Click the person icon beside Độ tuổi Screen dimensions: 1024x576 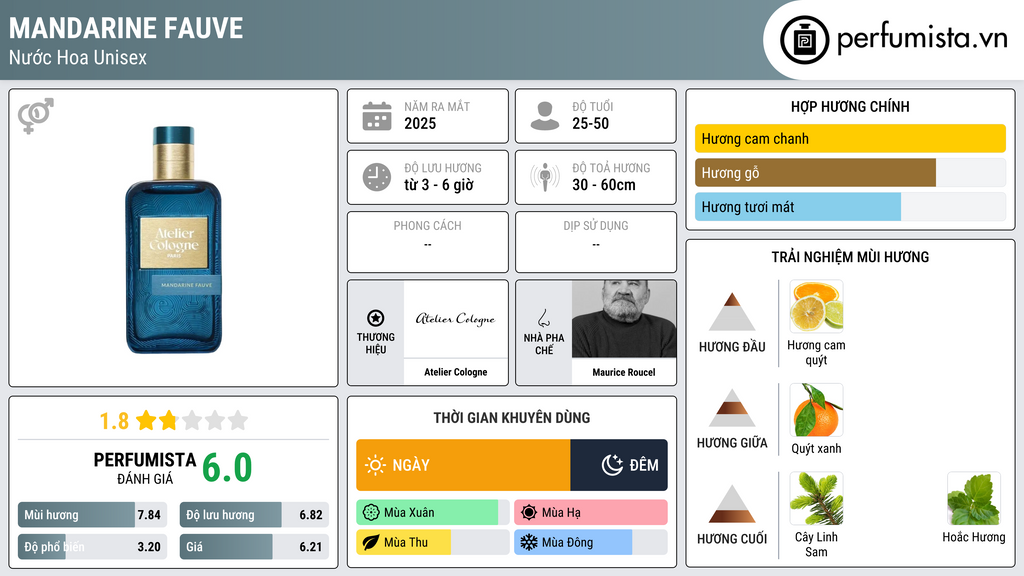click(x=545, y=116)
